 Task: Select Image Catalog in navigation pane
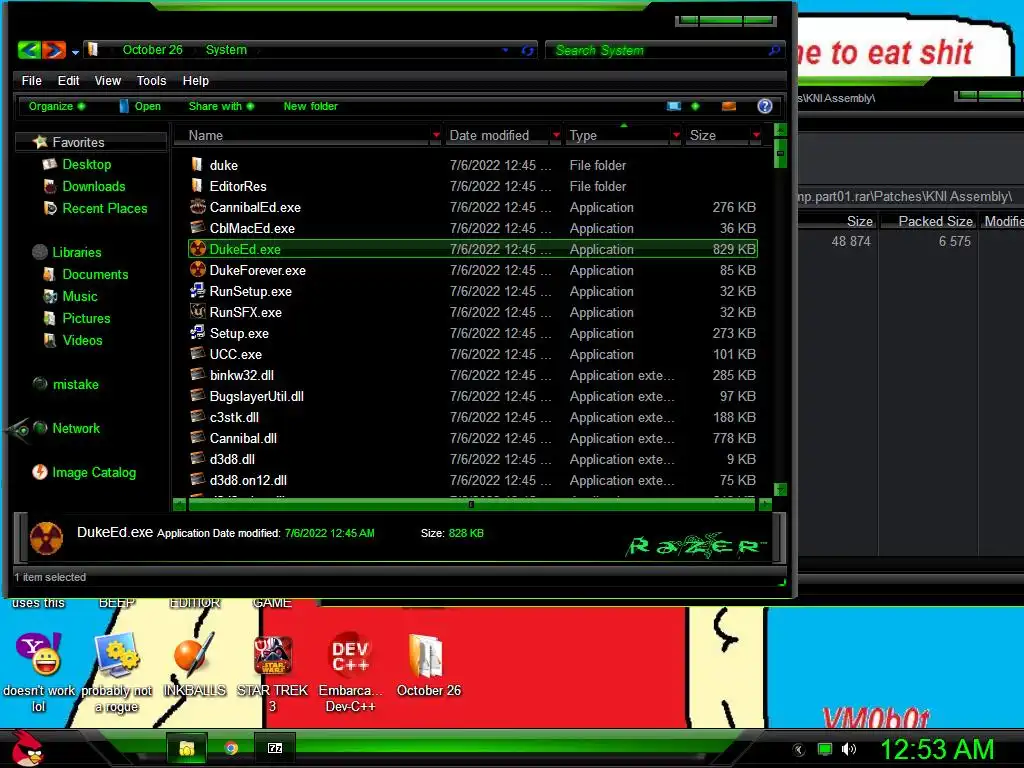pos(93,472)
